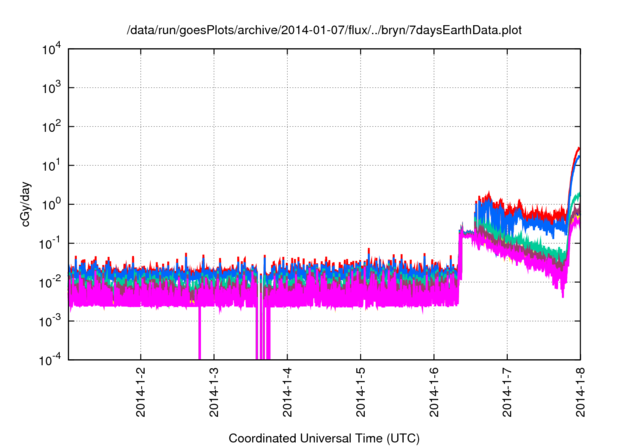
Task: Click the 2014-1-2 date tick label
Action: (141, 392)
